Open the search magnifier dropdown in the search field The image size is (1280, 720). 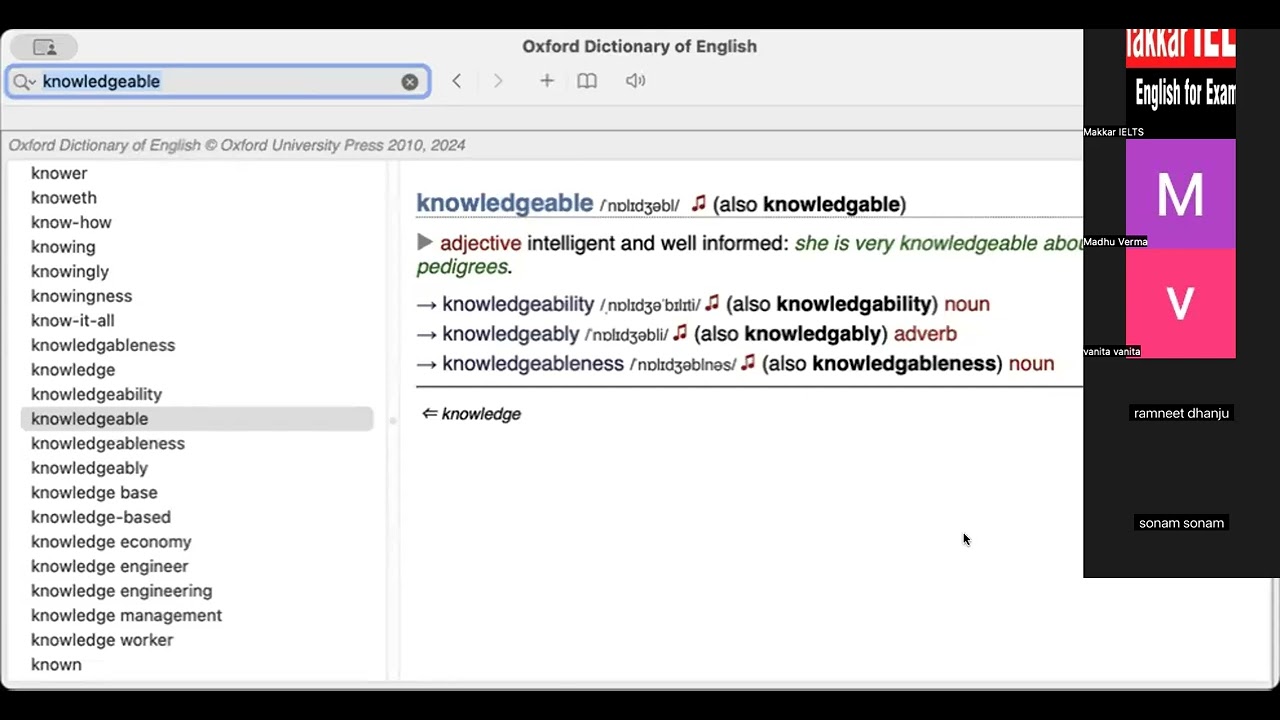tap(24, 82)
